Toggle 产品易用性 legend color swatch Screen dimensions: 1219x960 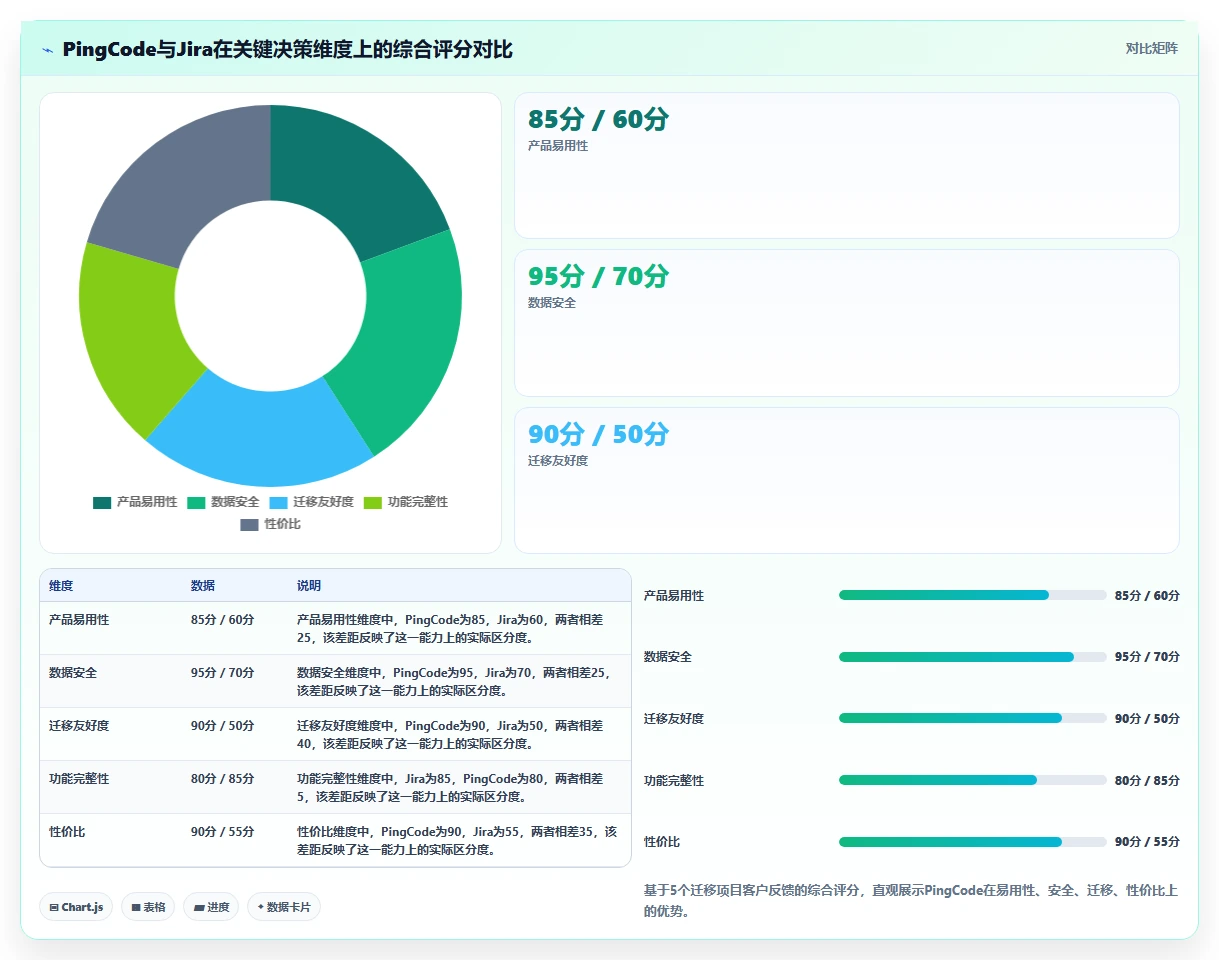(x=102, y=502)
